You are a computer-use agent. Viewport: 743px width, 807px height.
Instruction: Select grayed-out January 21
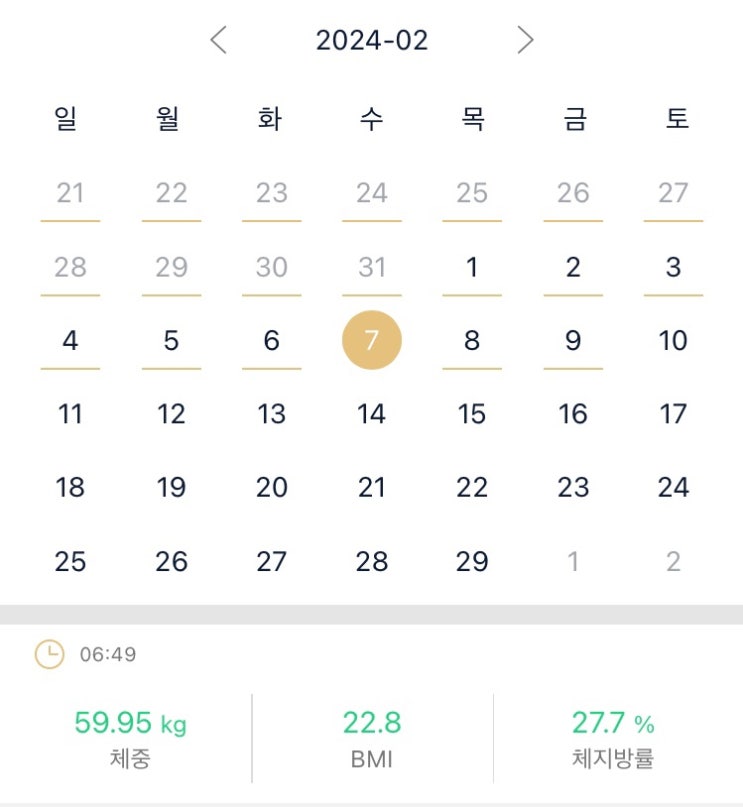click(x=70, y=193)
